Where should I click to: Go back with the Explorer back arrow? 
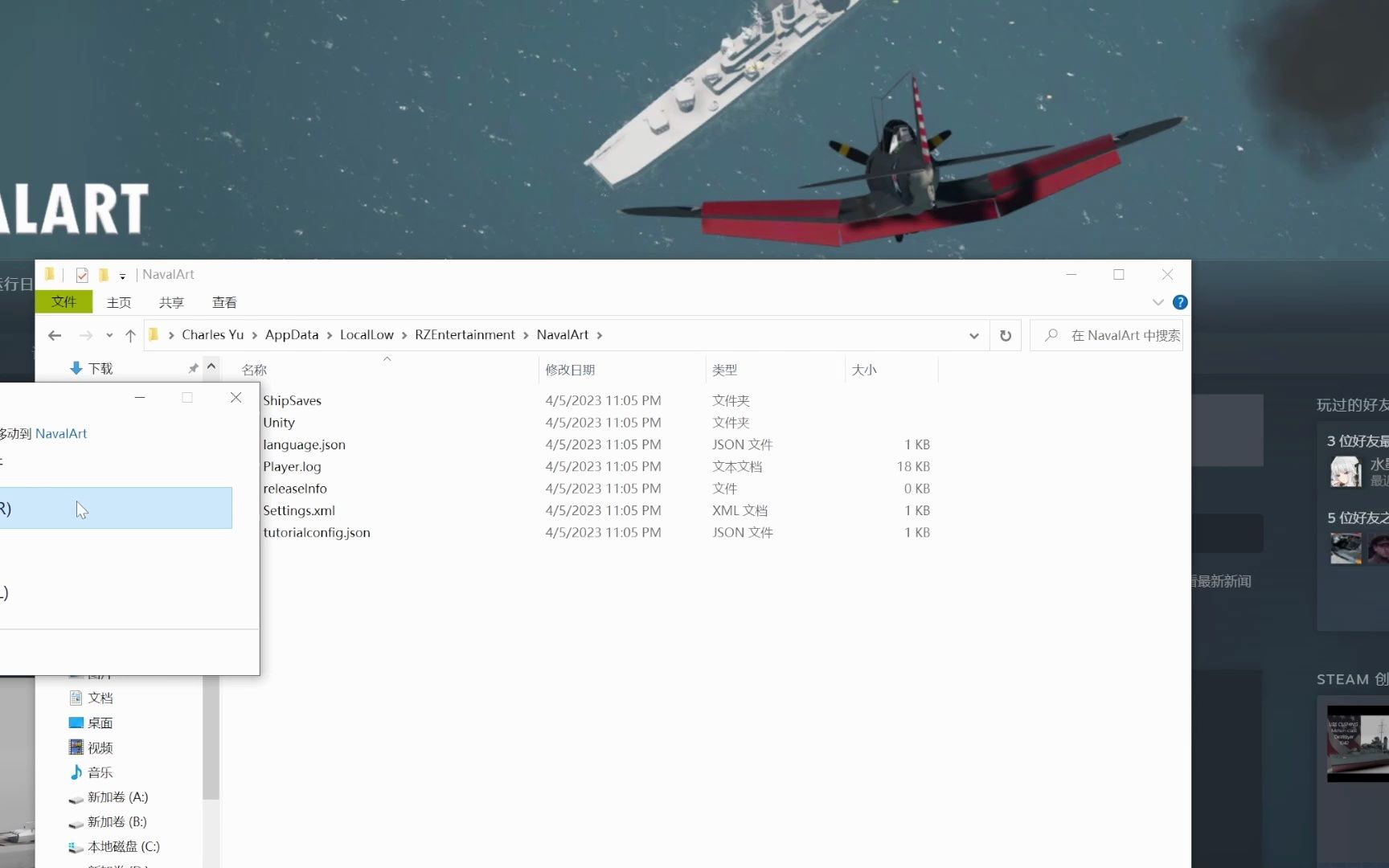click(55, 335)
